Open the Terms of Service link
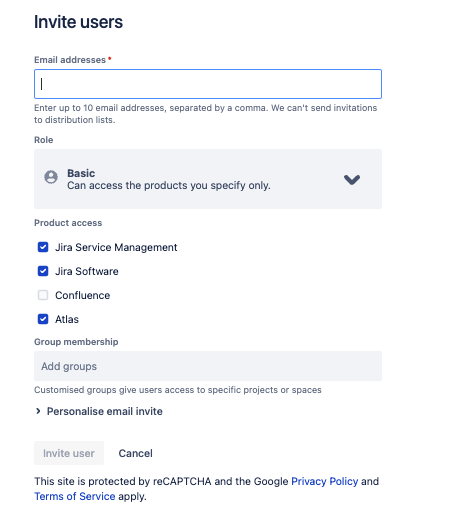This screenshot has height=530, width=449. pyautogui.click(x=75, y=496)
